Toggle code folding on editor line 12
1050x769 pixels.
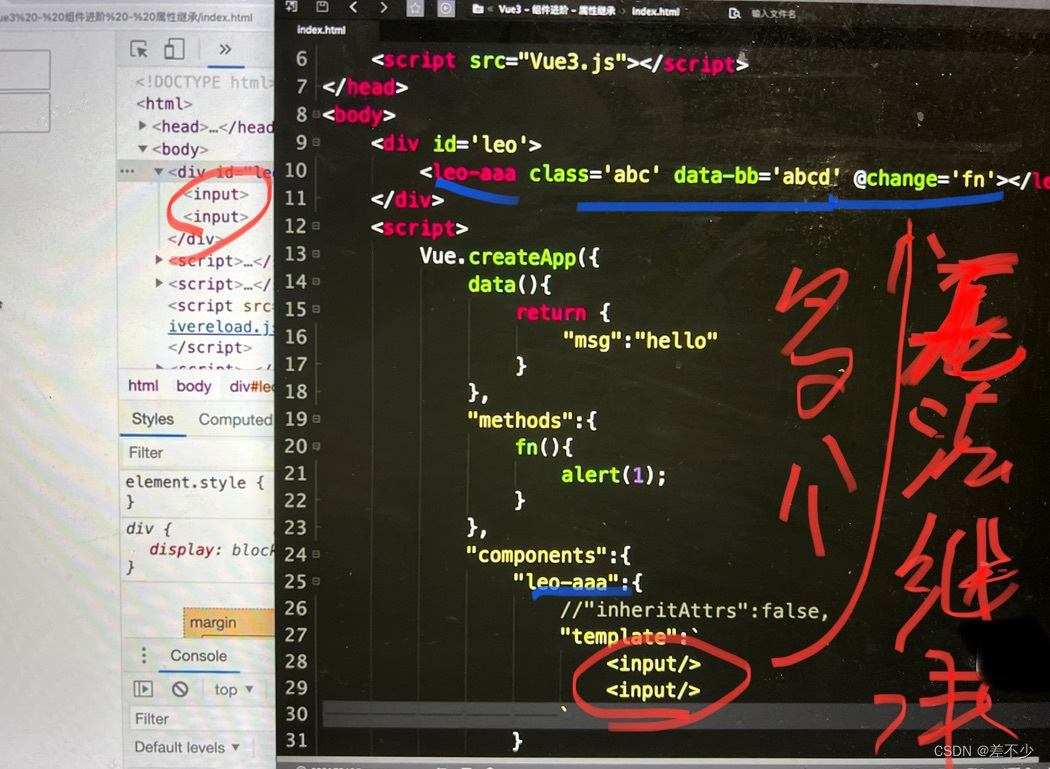tap(317, 226)
